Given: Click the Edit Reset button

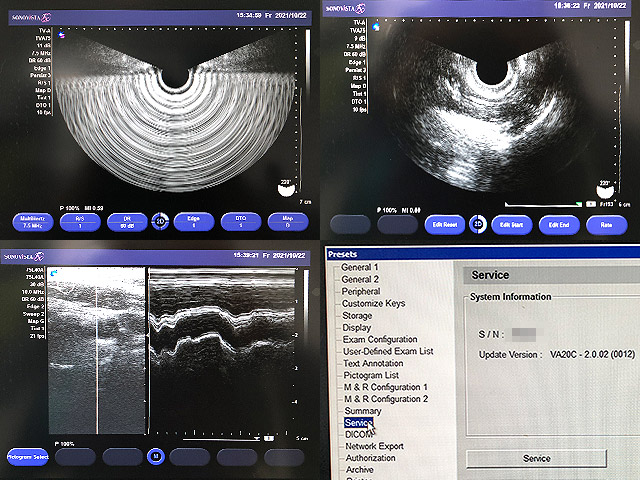Looking at the screenshot, I should [445, 225].
